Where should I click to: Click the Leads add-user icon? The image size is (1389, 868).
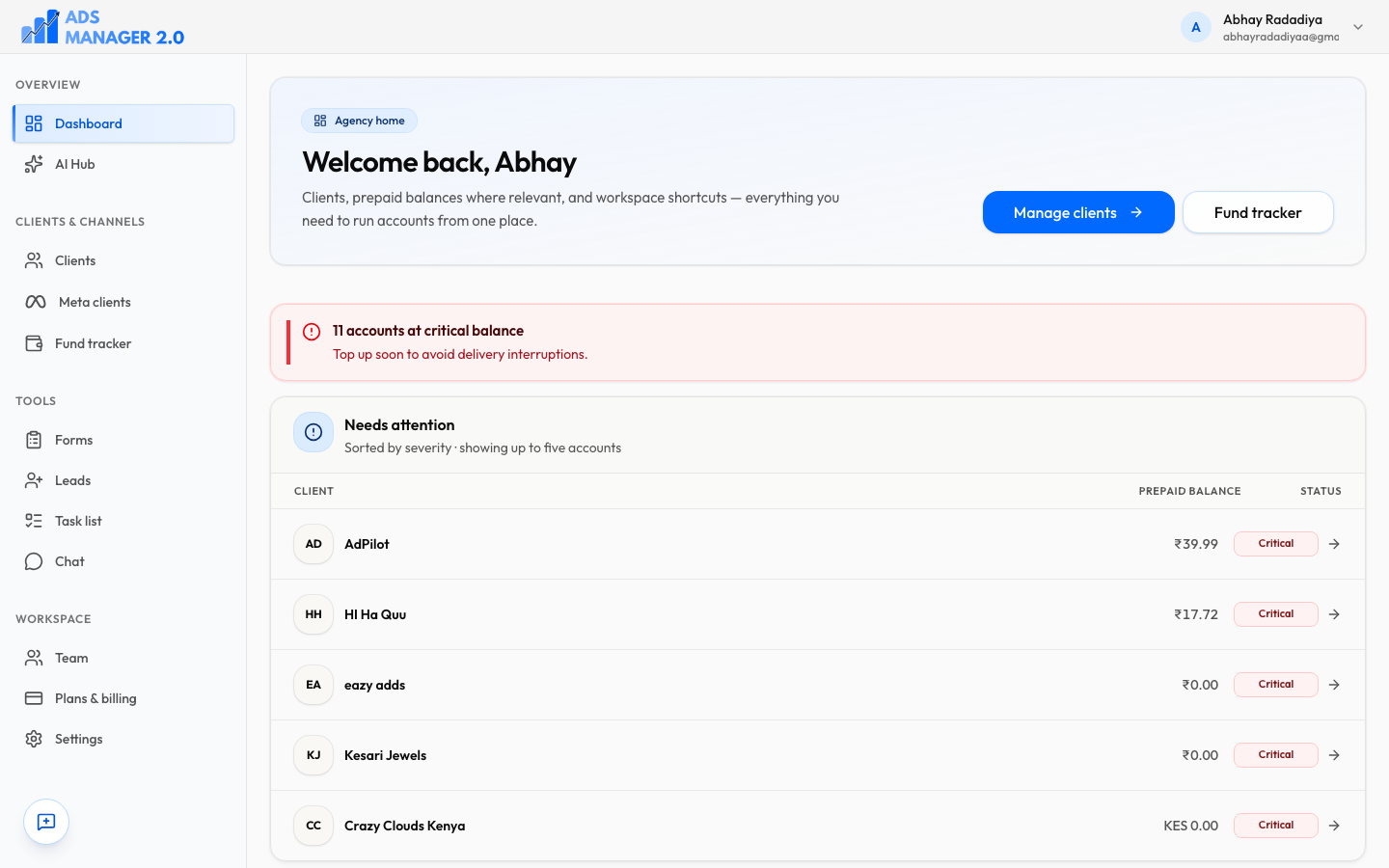click(34, 480)
